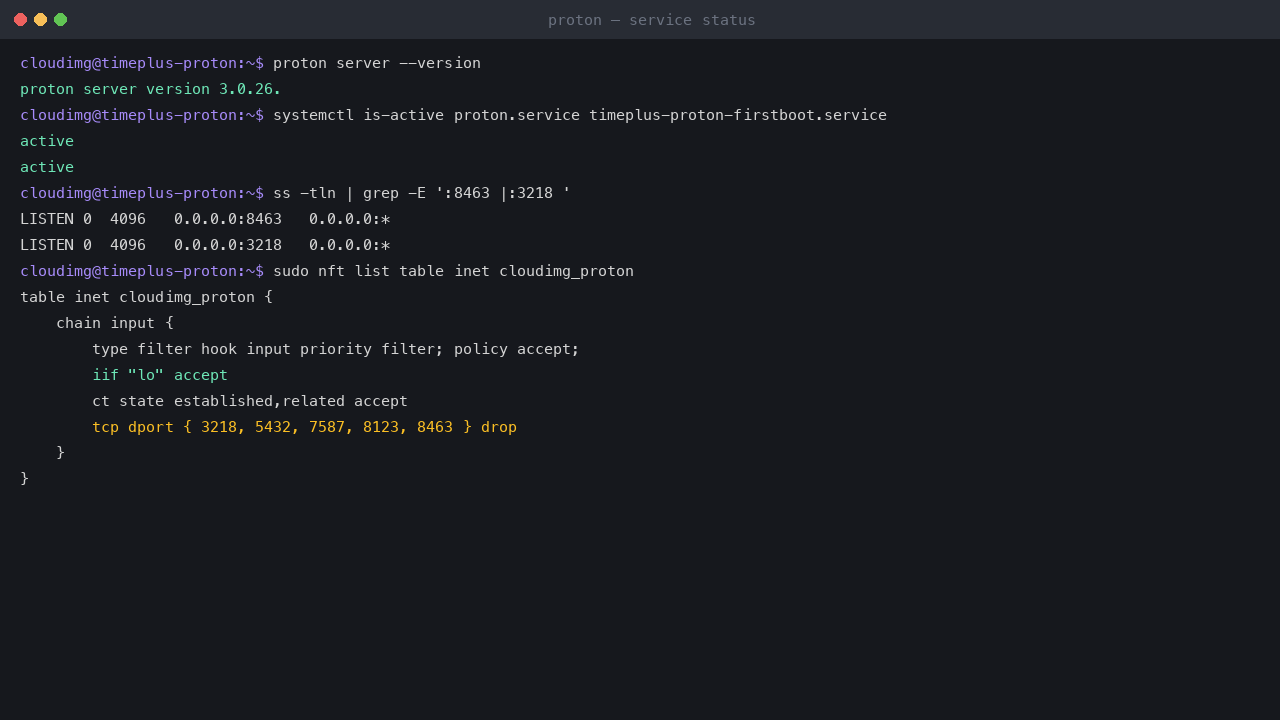Click the 'ct state established,related accept' rule
1280x720 pixels.
point(250,401)
